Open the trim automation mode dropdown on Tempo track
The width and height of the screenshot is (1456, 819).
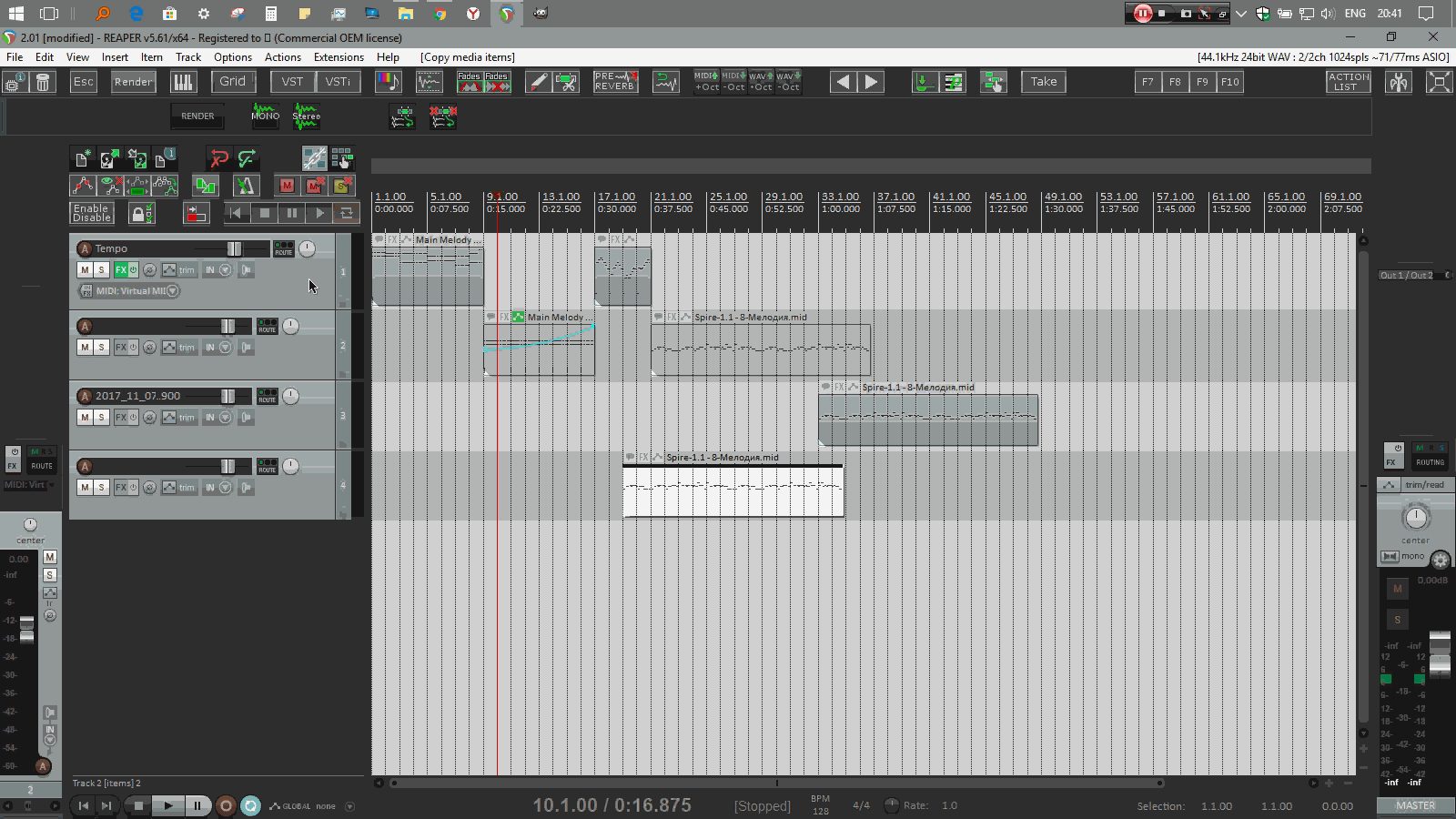tap(187, 270)
